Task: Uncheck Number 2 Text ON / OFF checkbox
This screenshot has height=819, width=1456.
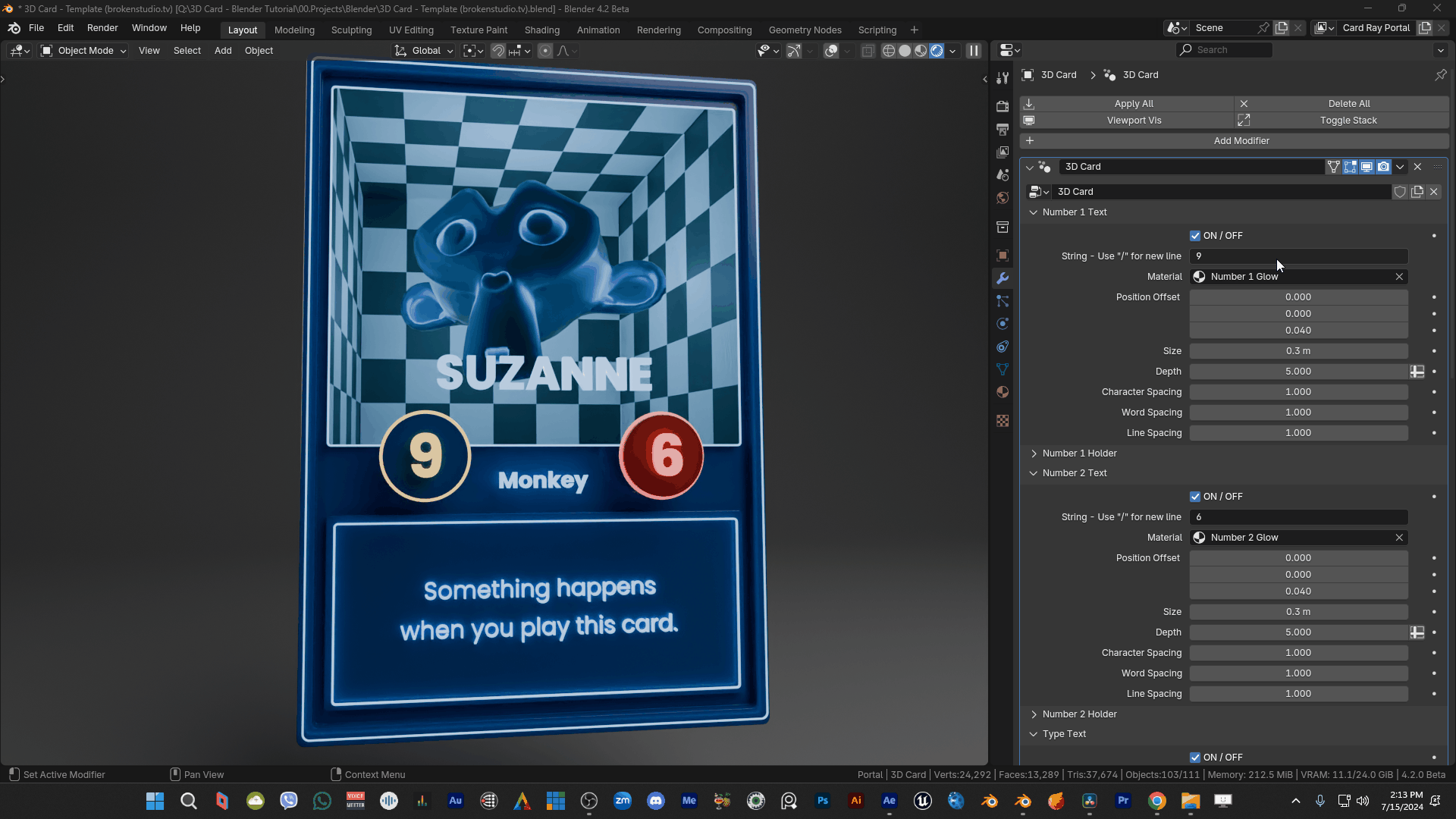Action: pos(1195,497)
